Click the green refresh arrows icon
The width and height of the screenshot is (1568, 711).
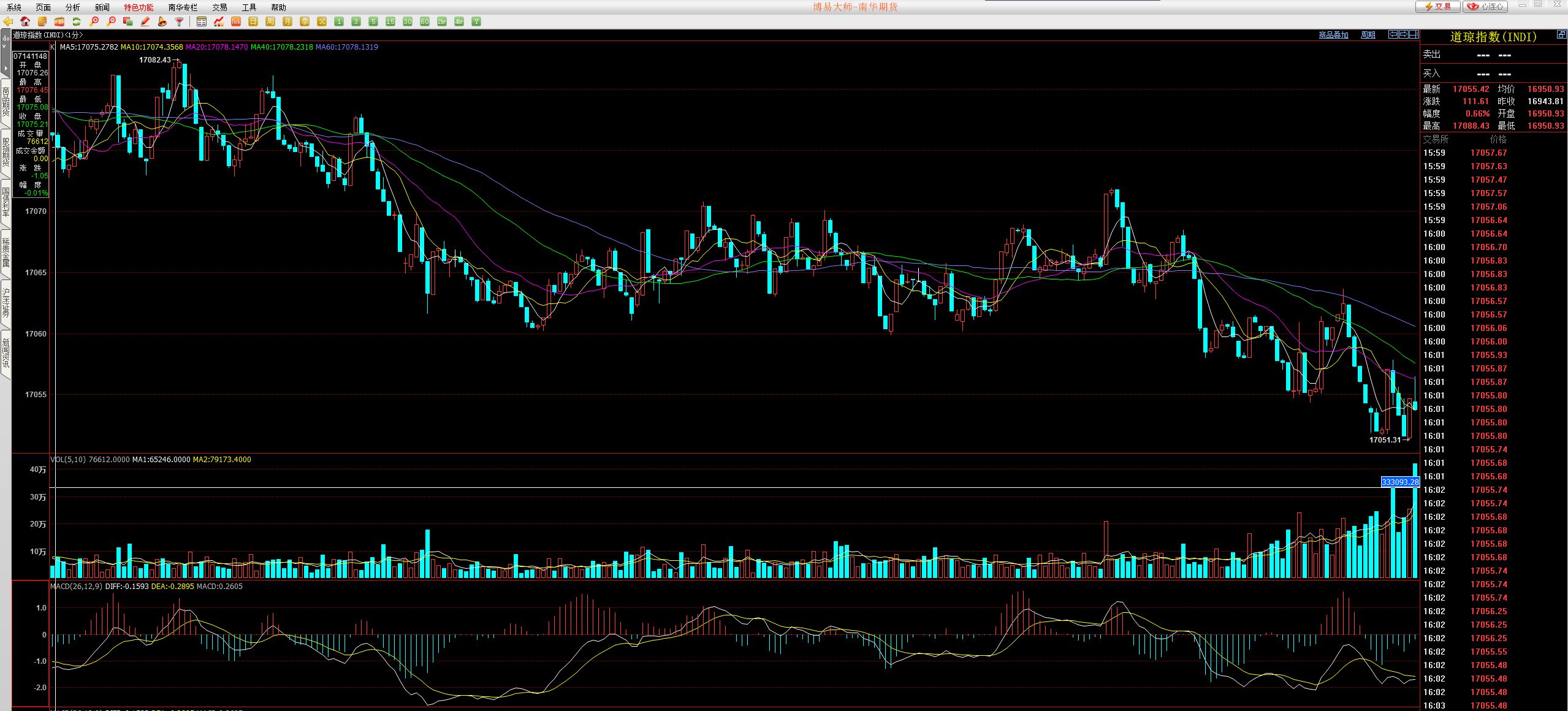[77, 21]
